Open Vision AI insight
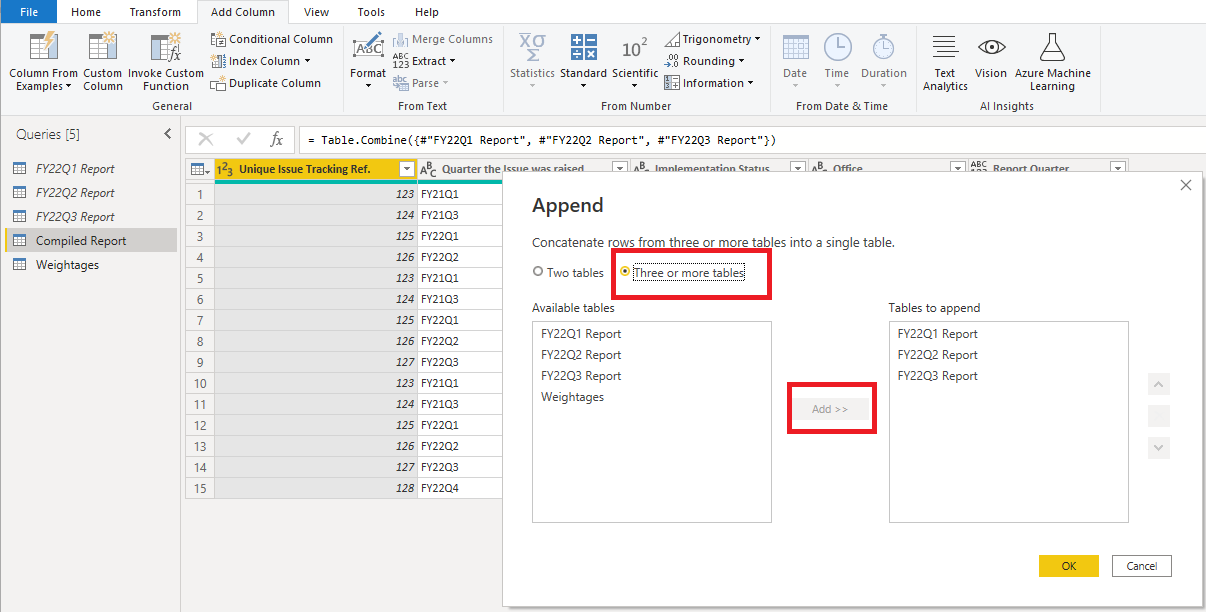The width and height of the screenshot is (1206, 612). (991, 56)
